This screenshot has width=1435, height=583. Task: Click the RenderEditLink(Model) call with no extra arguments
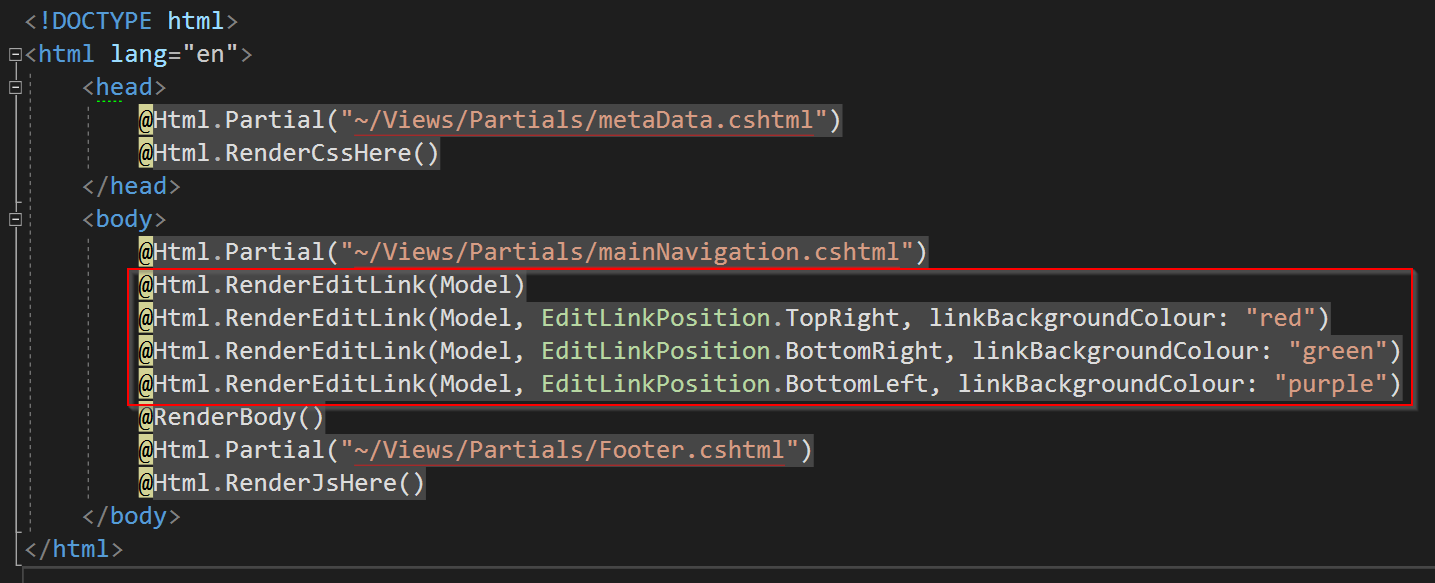coord(332,285)
